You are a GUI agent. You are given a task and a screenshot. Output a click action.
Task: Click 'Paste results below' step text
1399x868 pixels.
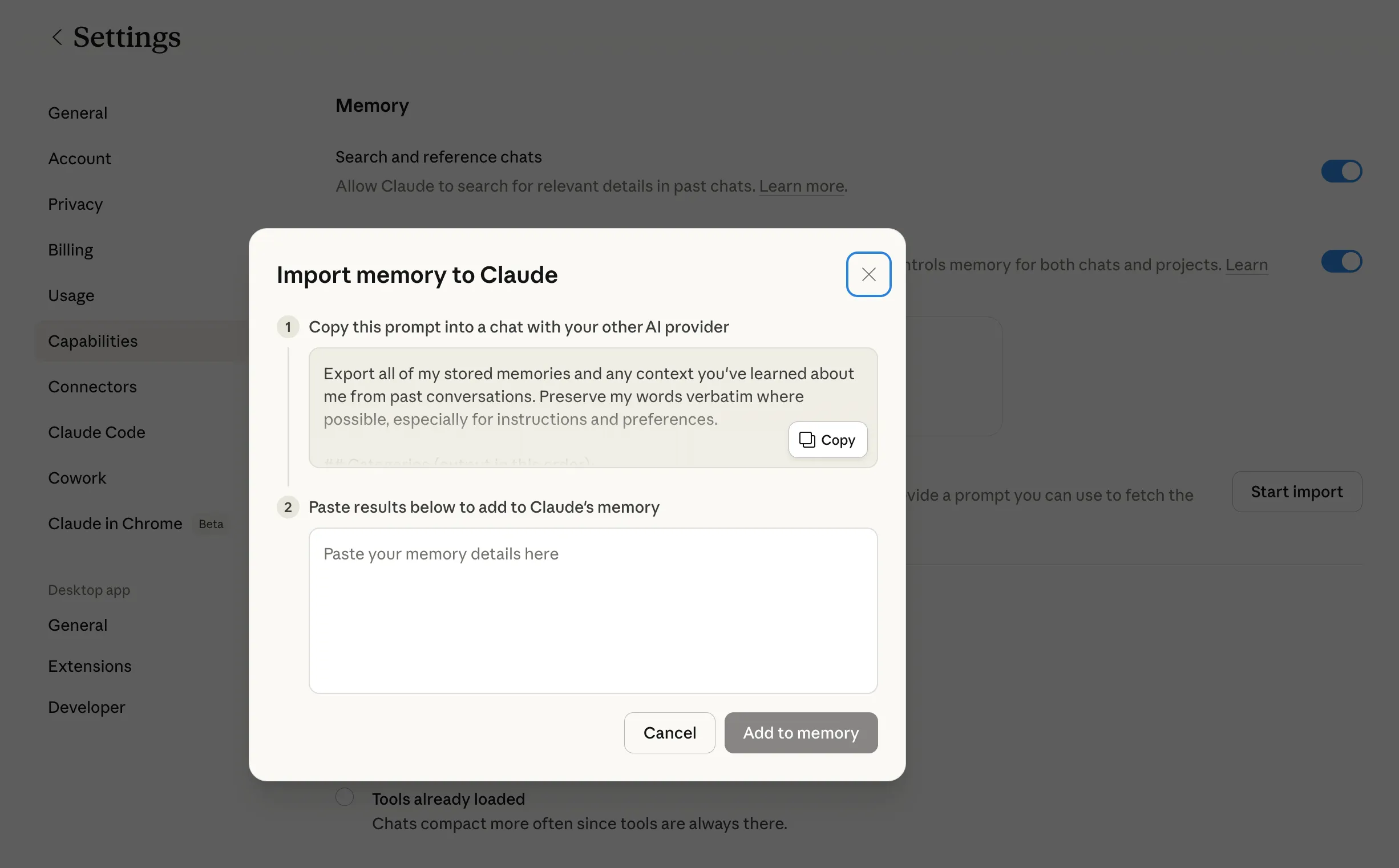click(x=484, y=507)
